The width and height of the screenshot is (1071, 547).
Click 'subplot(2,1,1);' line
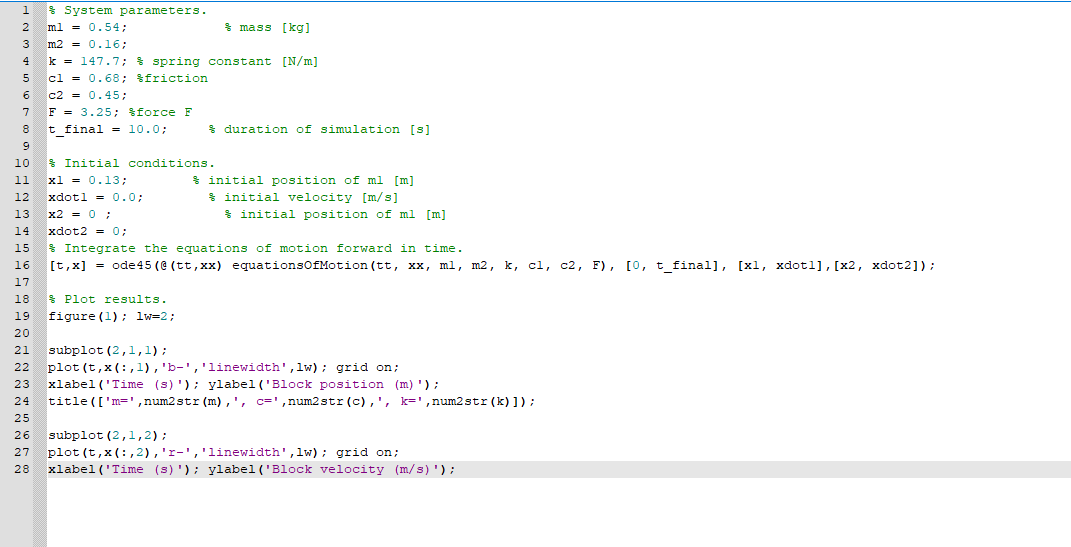(107, 350)
